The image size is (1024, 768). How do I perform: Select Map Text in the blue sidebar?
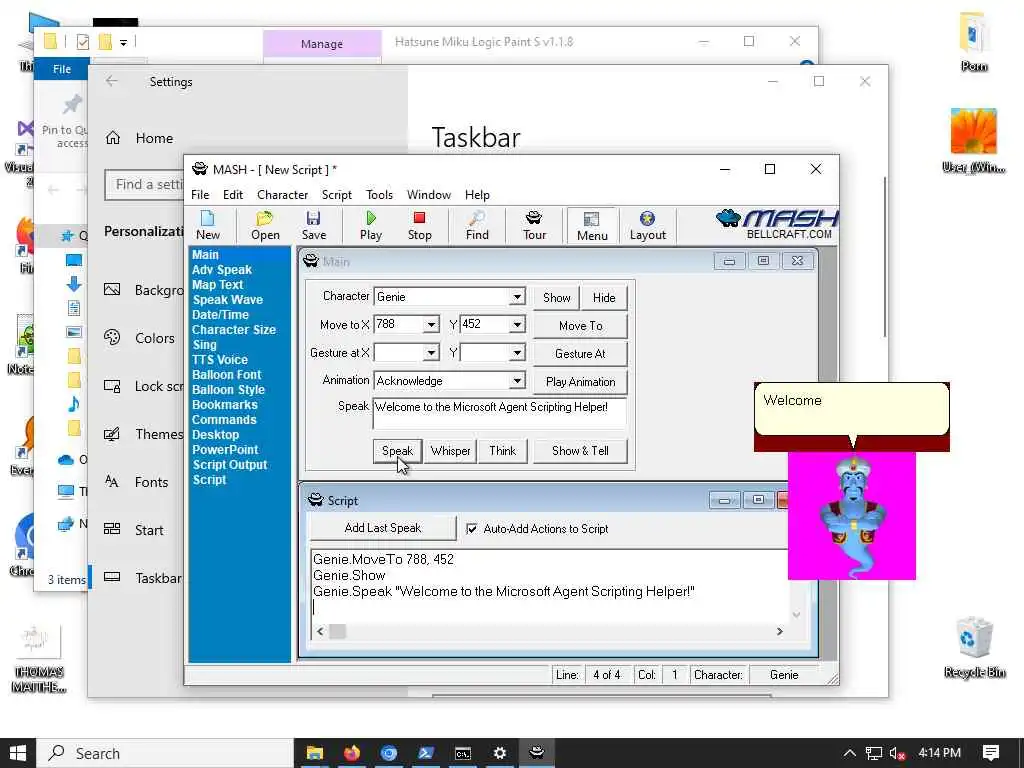pyautogui.click(x=217, y=285)
